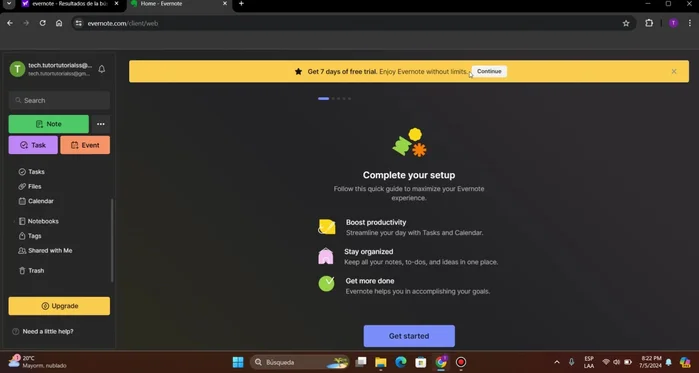Screen dimensions: 699x373
Task: Open the battery tray icon
Action: click(628, 362)
